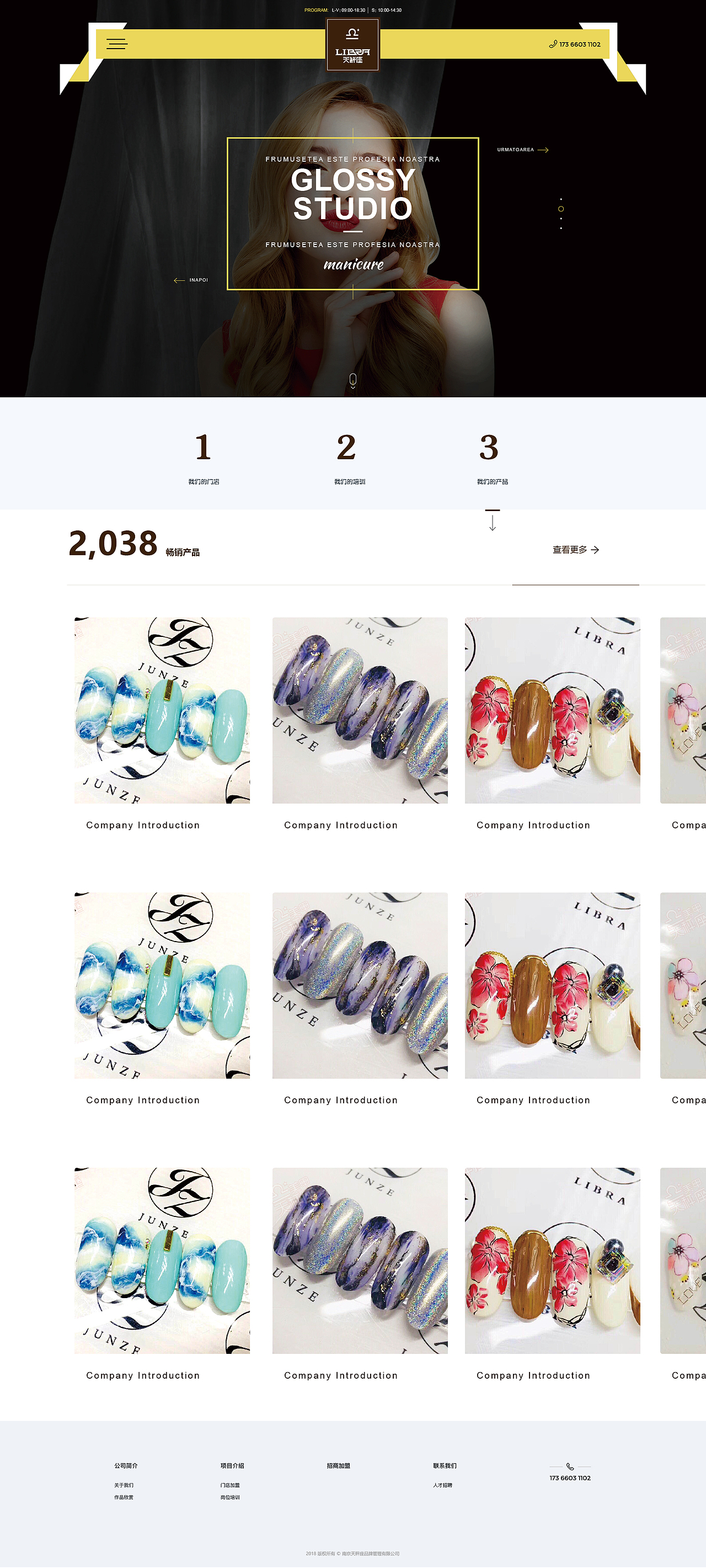Click the header phone icon beside 173 6603 1102
The image size is (706, 1568).
553,44
